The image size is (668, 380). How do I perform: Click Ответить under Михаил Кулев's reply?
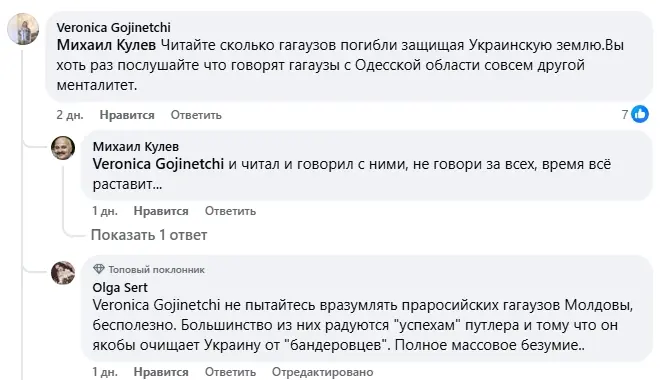coord(230,211)
